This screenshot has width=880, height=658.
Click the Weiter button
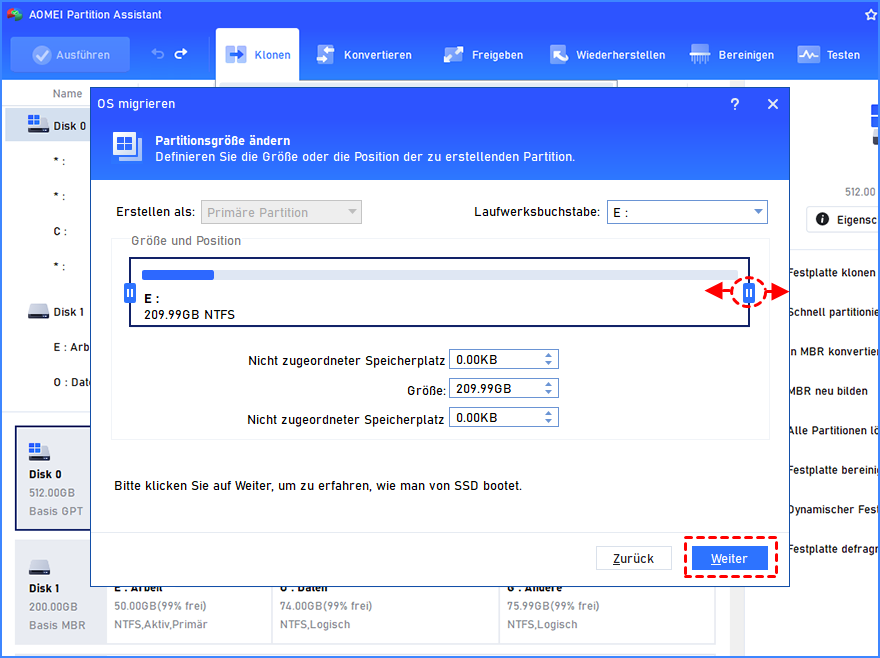[730, 559]
